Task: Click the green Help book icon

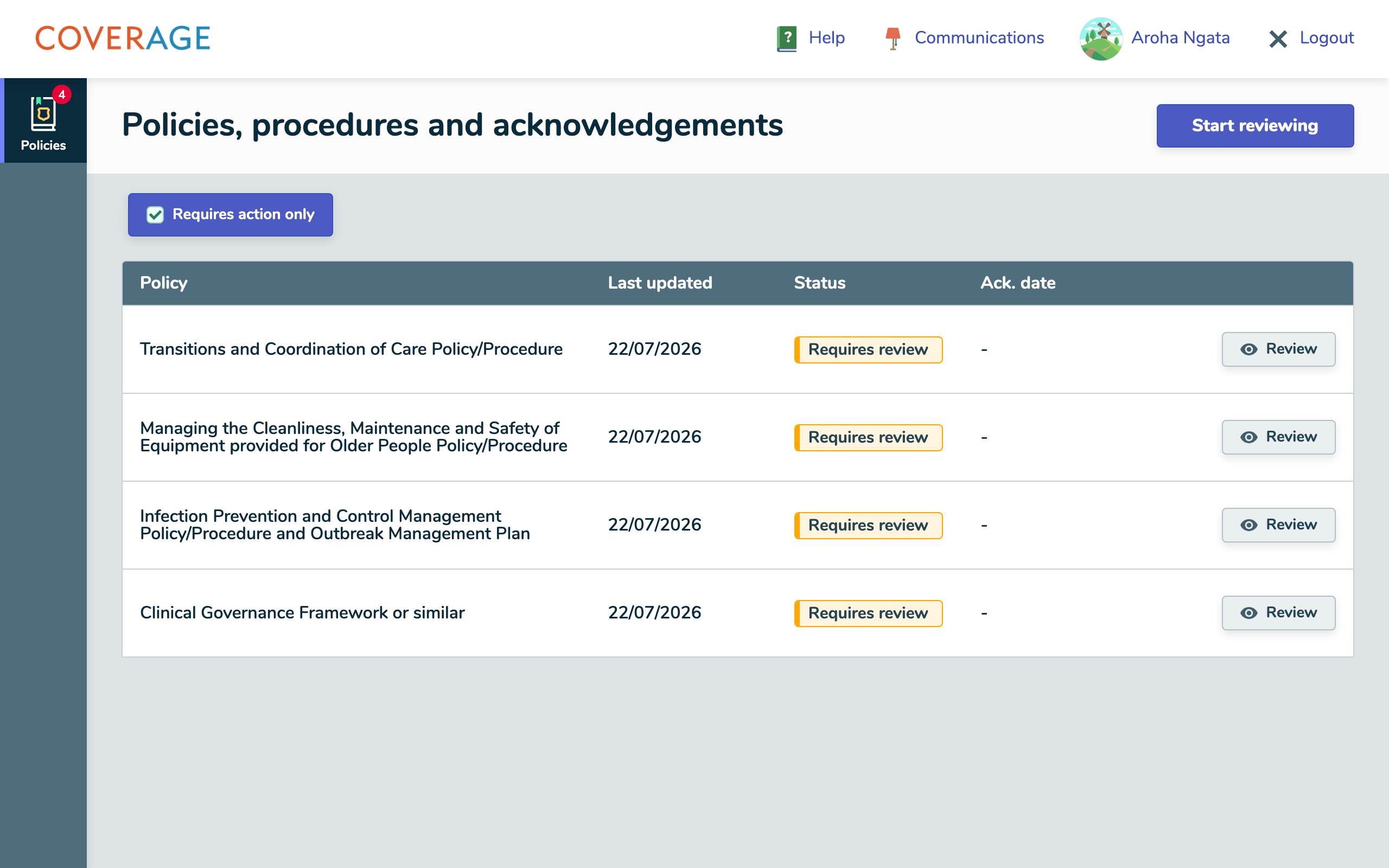Action: pyautogui.click(x=786, y=39)
